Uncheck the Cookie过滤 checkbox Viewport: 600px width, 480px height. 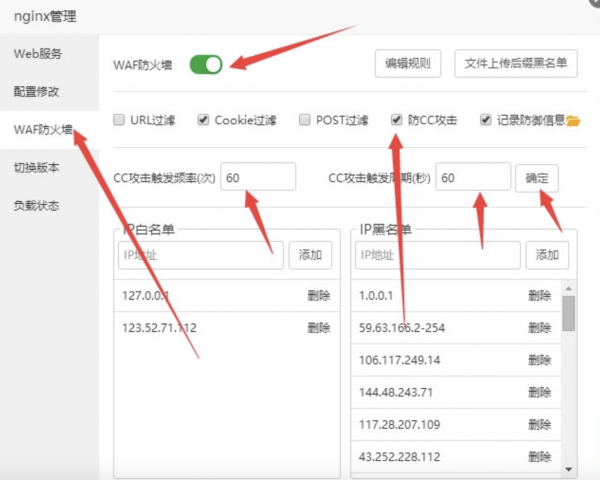point(204,120)
